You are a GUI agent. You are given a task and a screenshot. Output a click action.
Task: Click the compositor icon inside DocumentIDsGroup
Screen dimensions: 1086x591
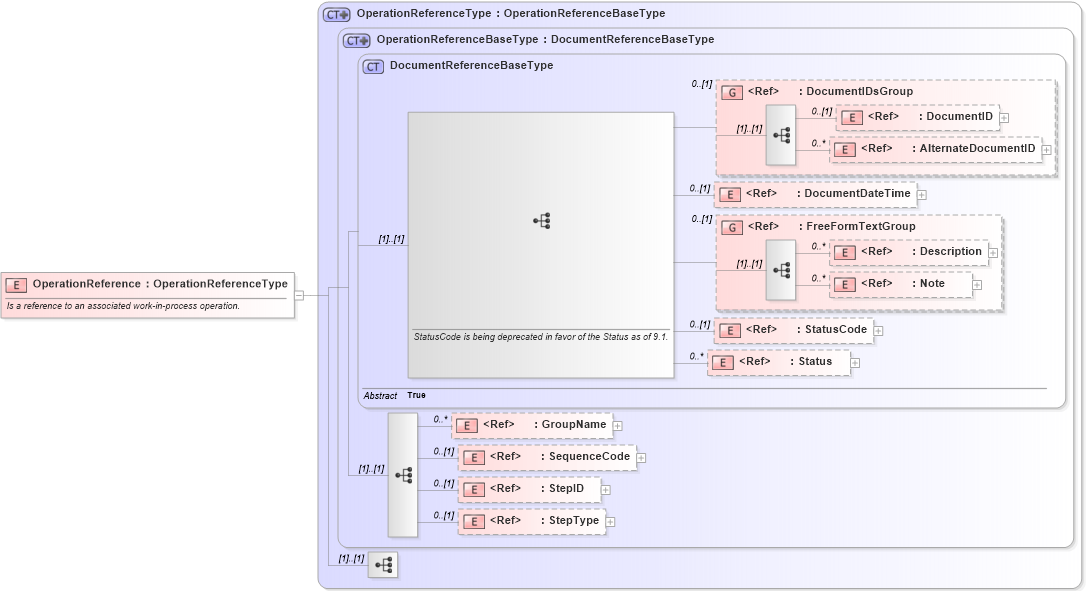click(781, 134)
